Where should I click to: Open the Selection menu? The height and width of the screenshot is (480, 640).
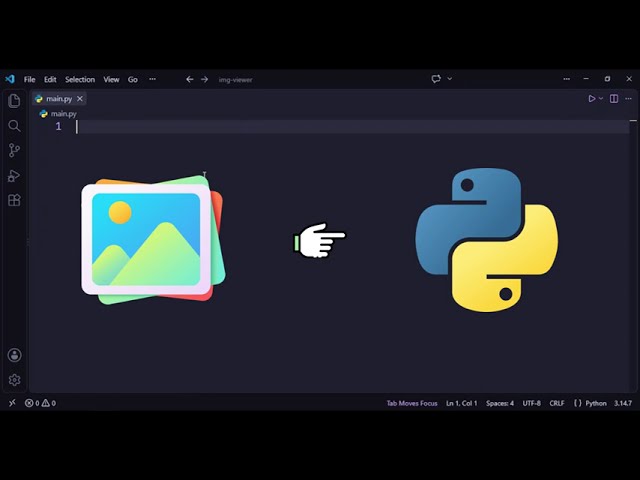80,79
